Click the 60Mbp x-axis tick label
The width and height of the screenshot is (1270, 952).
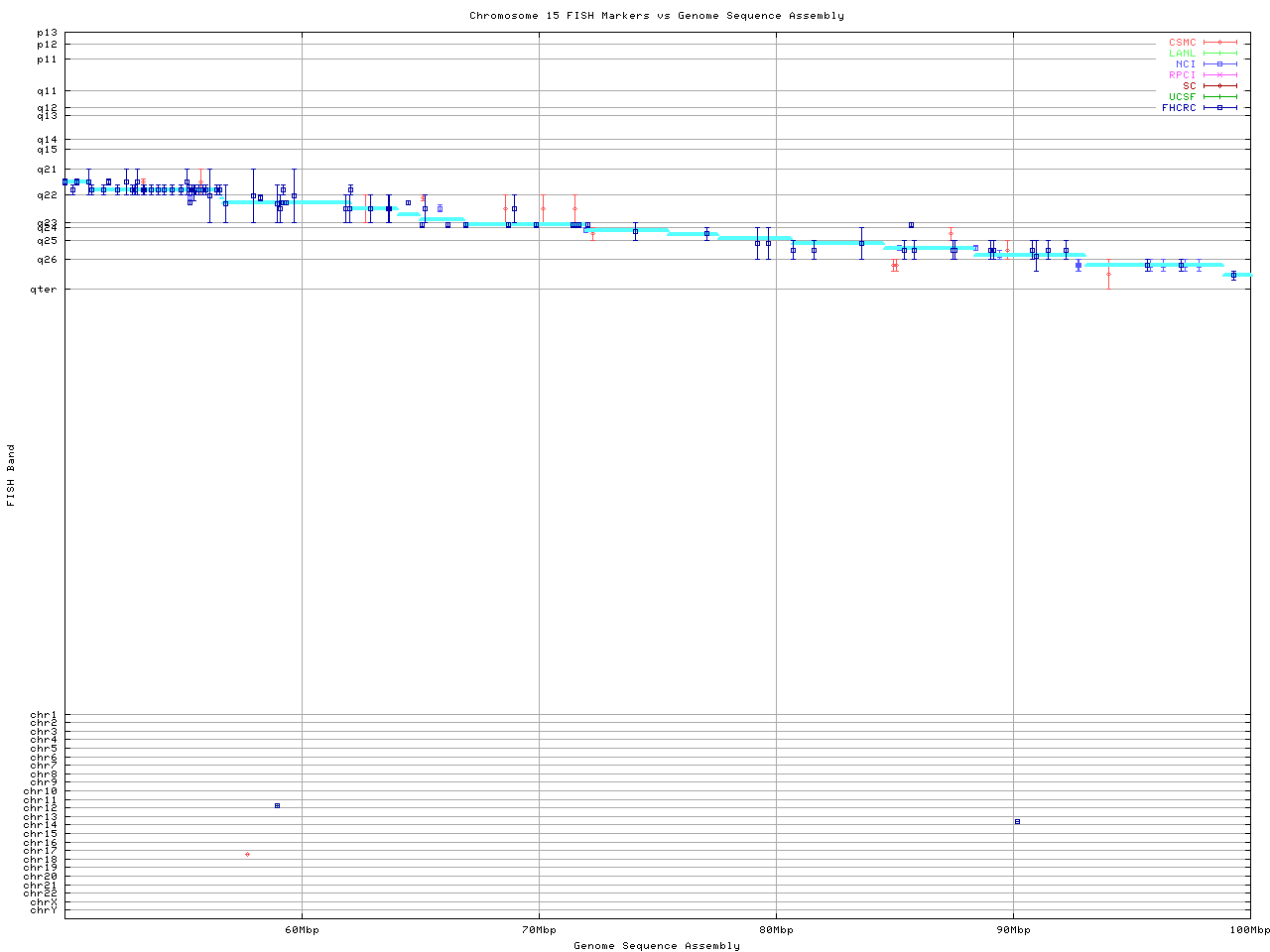click(302, 930)
